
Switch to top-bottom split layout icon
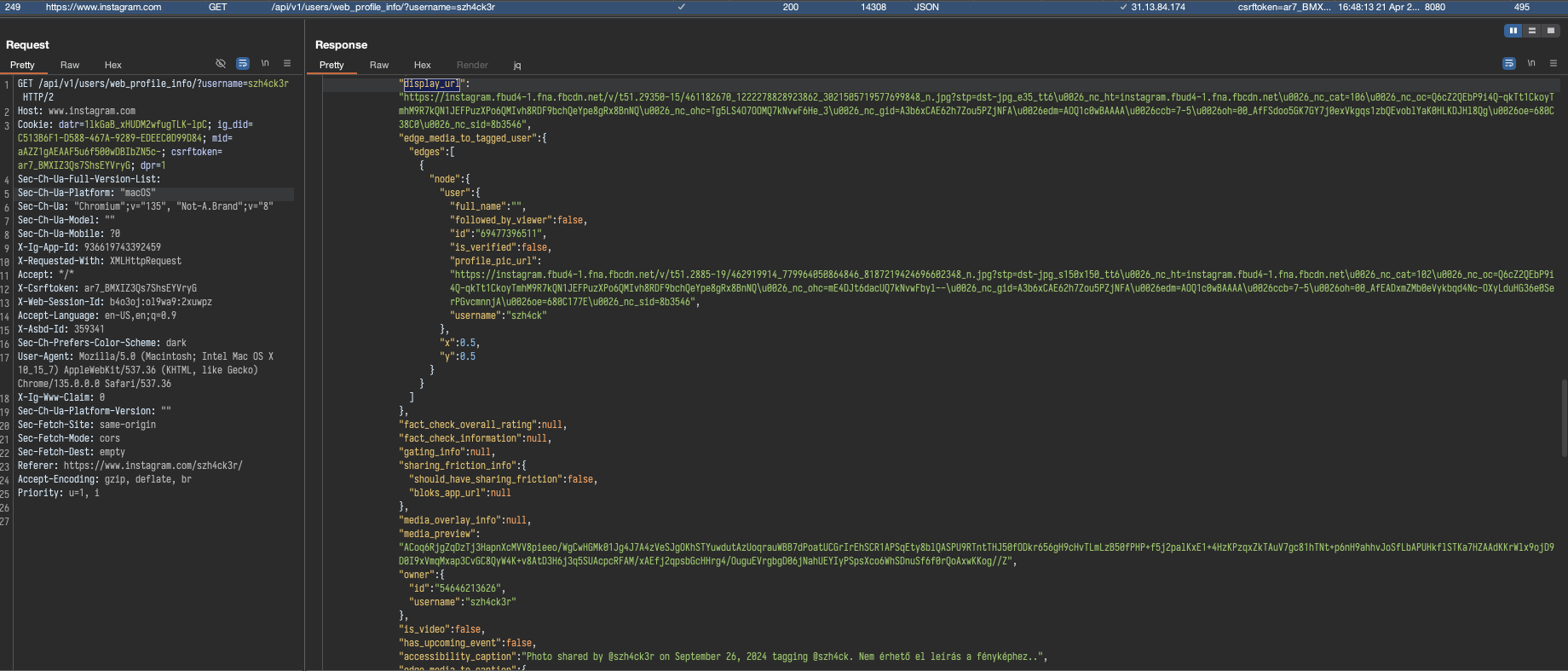1532,31
